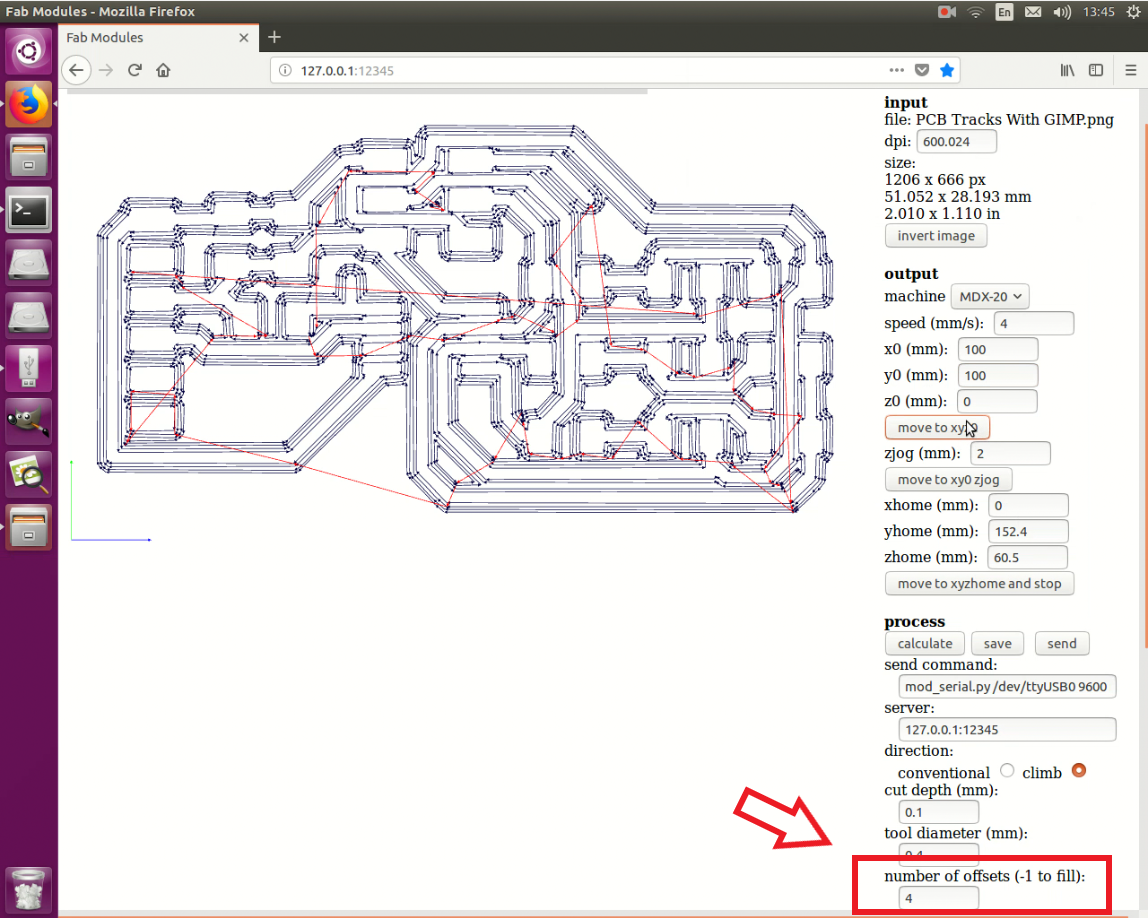
Task: Open the volume icon in the top bar
Action: pos(1061,12)
